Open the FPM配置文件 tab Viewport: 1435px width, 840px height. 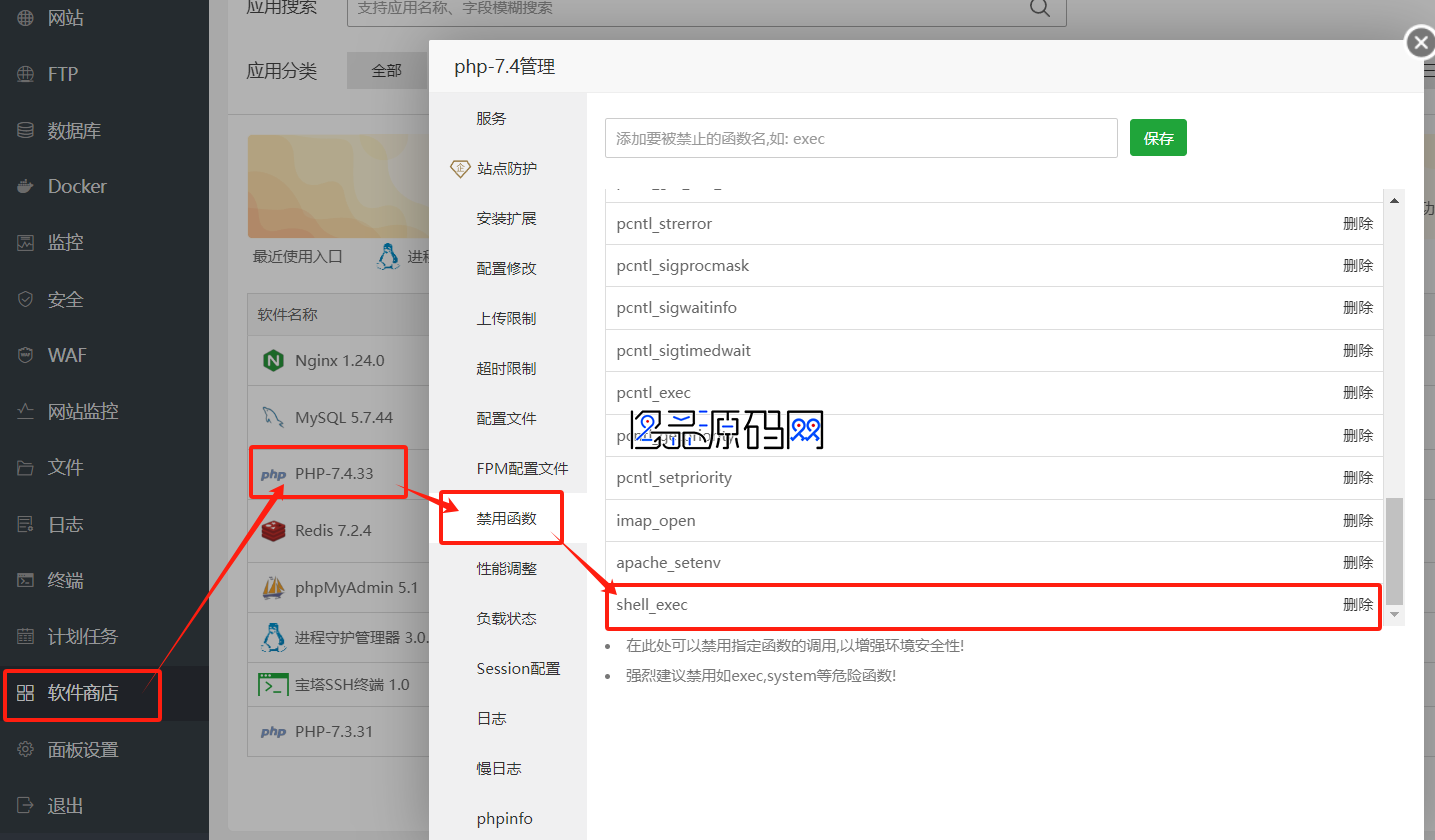(522, 468)
